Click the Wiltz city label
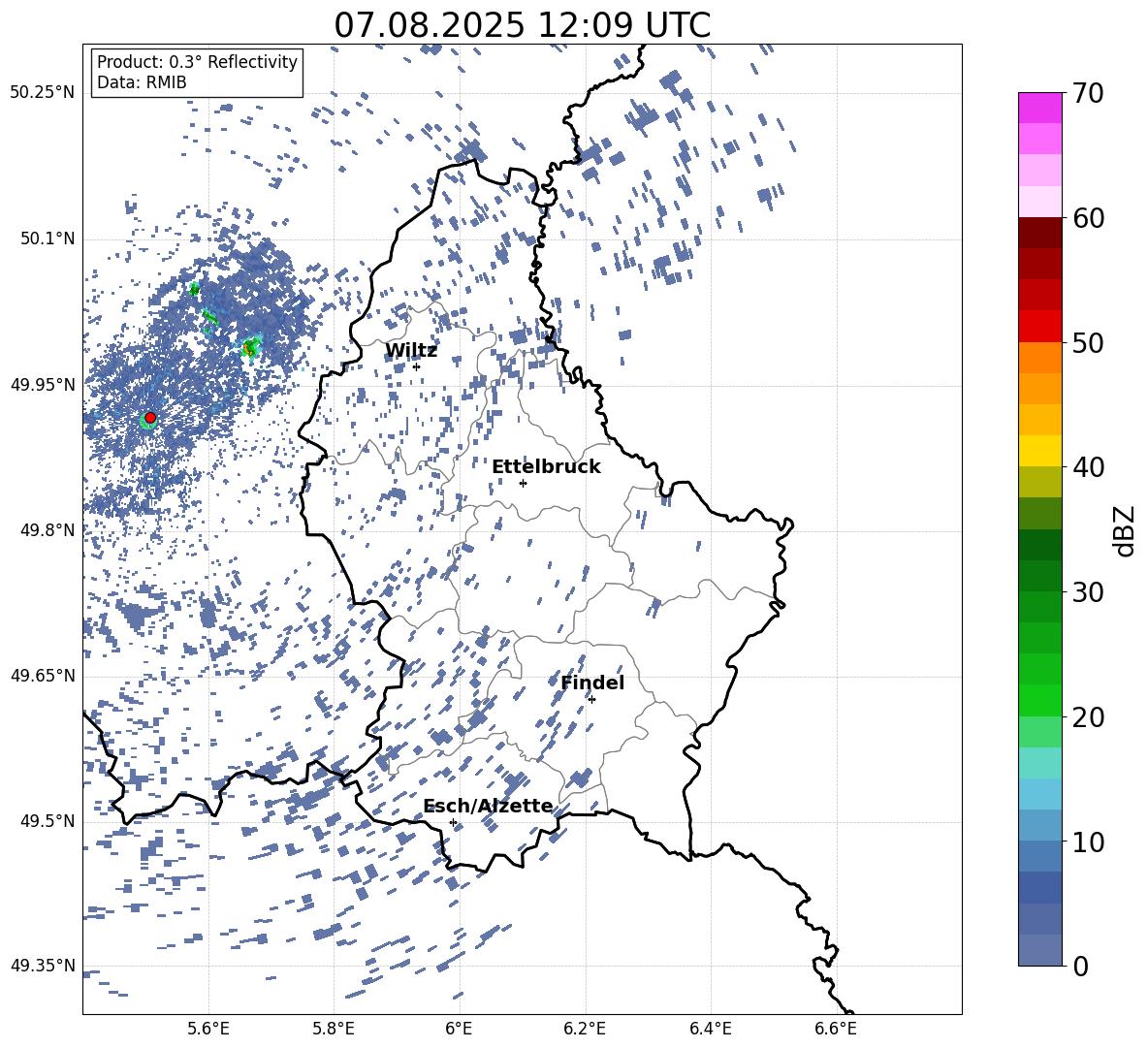 pos(411,351)
